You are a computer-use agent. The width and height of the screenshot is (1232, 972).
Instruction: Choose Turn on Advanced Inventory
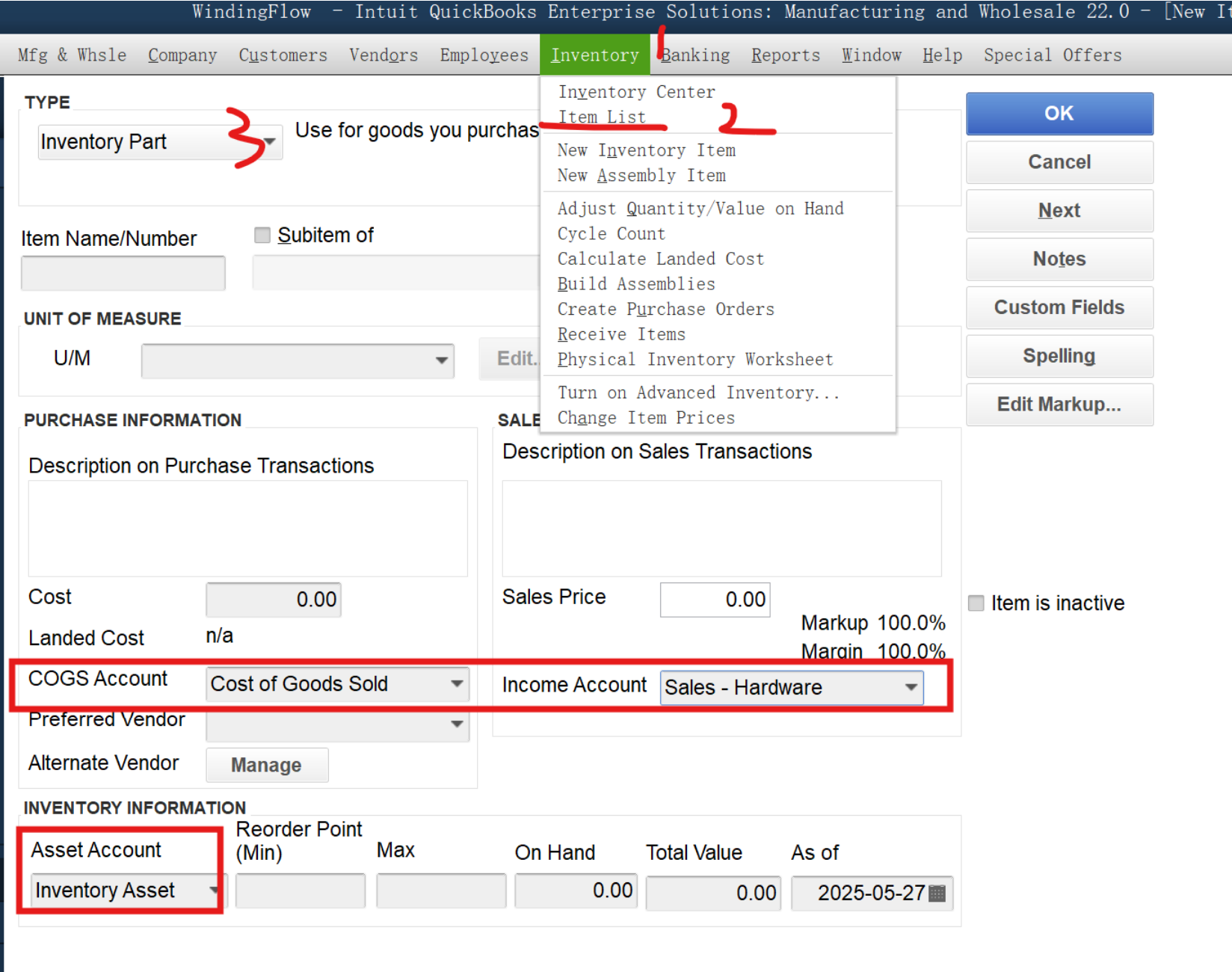[699, 393]
